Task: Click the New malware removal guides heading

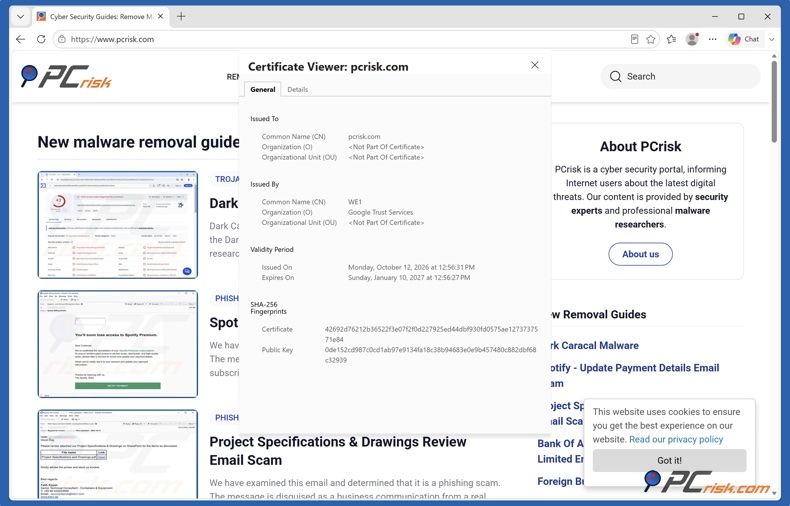Action: point(139,142)
